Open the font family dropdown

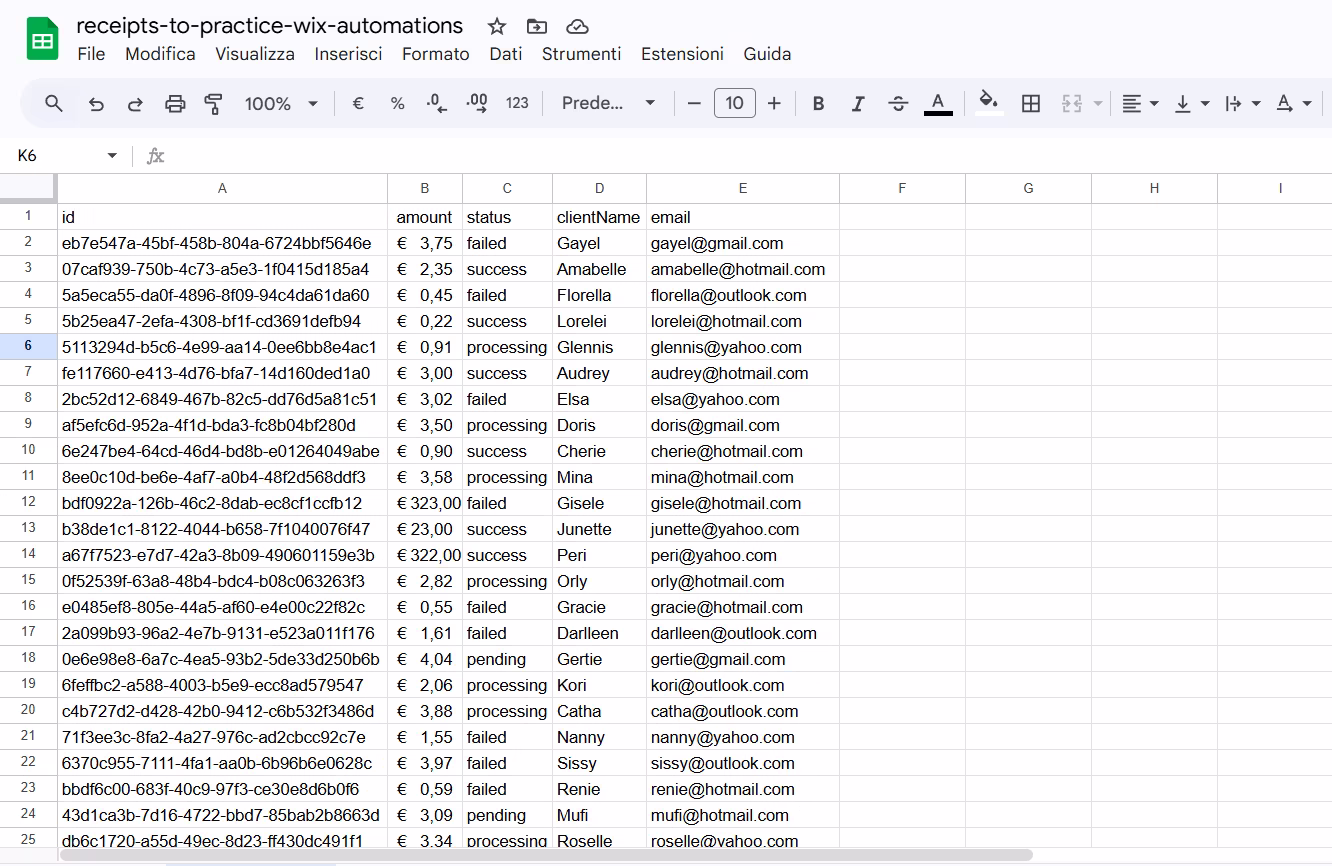608,103
